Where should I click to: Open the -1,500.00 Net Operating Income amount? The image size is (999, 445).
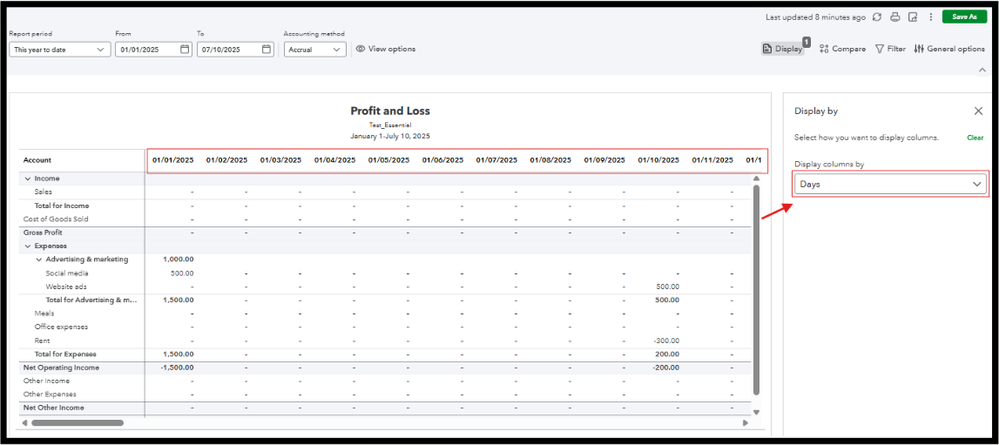(176, 368)
